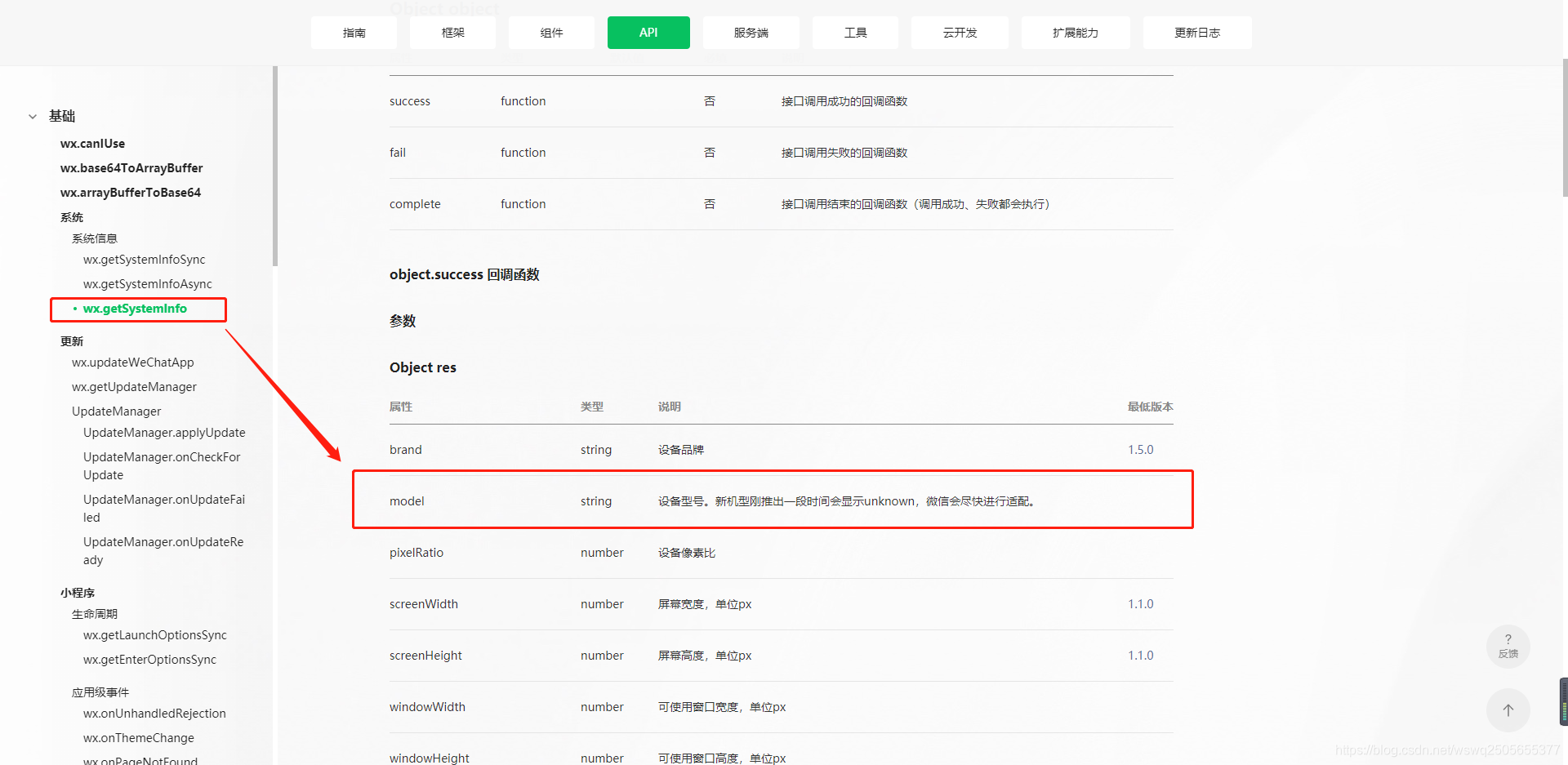Click the '1.1.0' version for screenHeight
This screenshot has height=765, width=1568.
coord(1141,656)
